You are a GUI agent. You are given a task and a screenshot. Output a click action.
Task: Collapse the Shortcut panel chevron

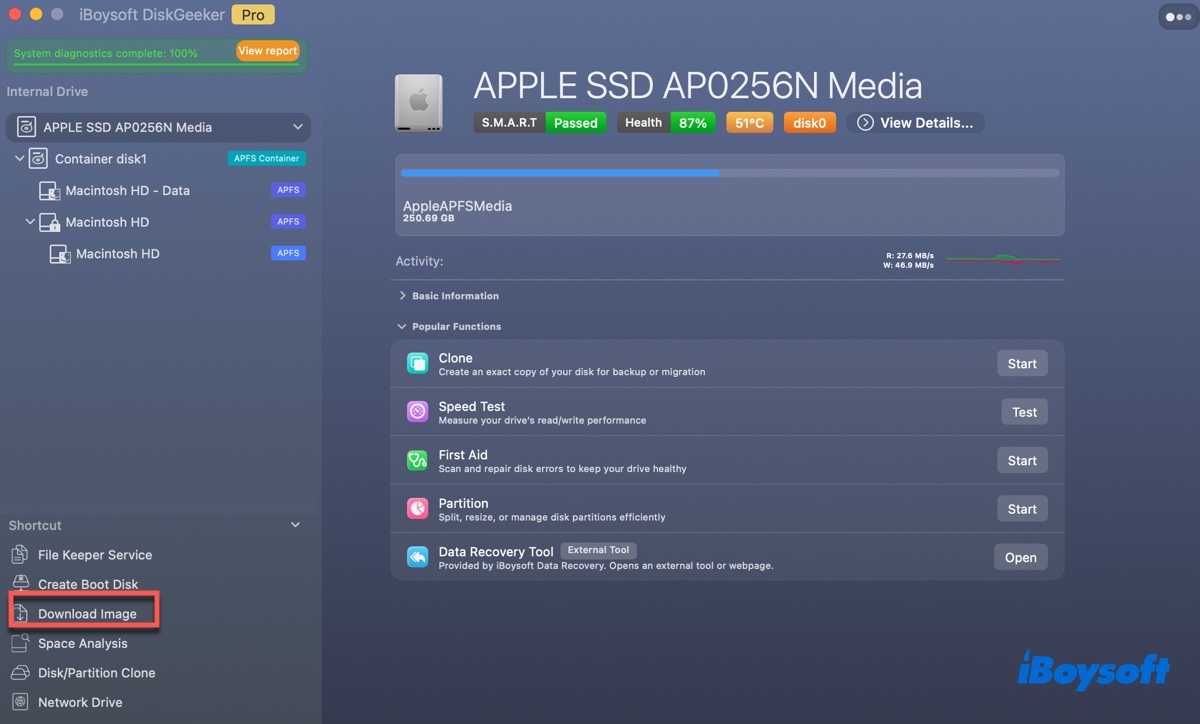295,525
